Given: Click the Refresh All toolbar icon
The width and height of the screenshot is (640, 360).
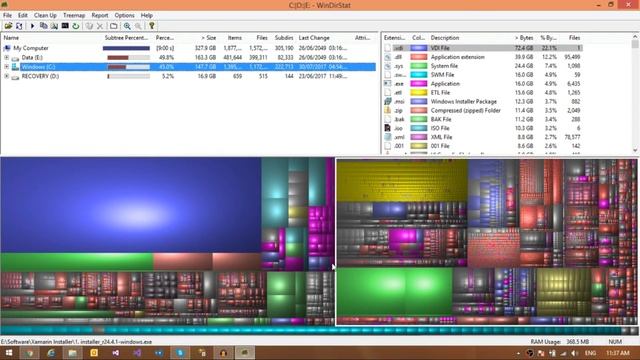Looking at the screenshot, I should click(x=19, y=26).
